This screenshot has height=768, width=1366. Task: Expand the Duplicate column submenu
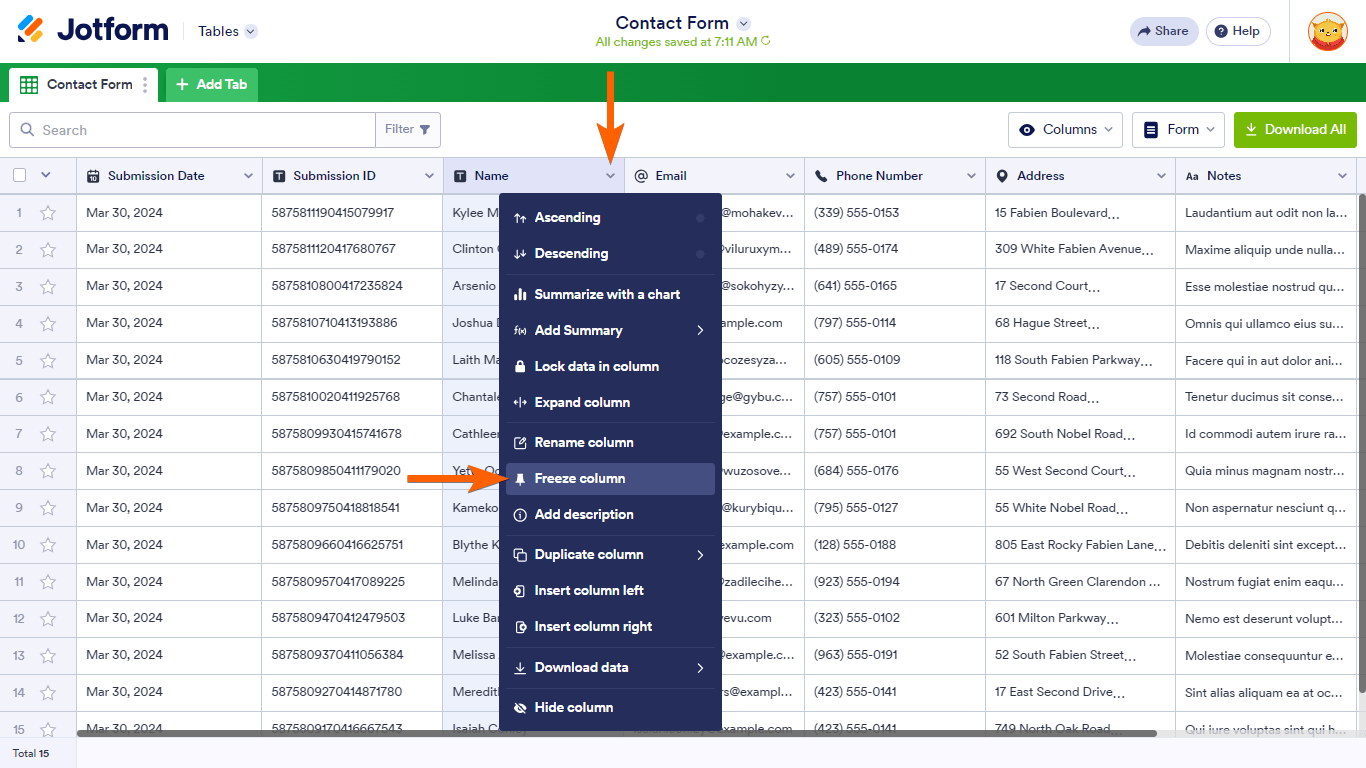[590, 554]
